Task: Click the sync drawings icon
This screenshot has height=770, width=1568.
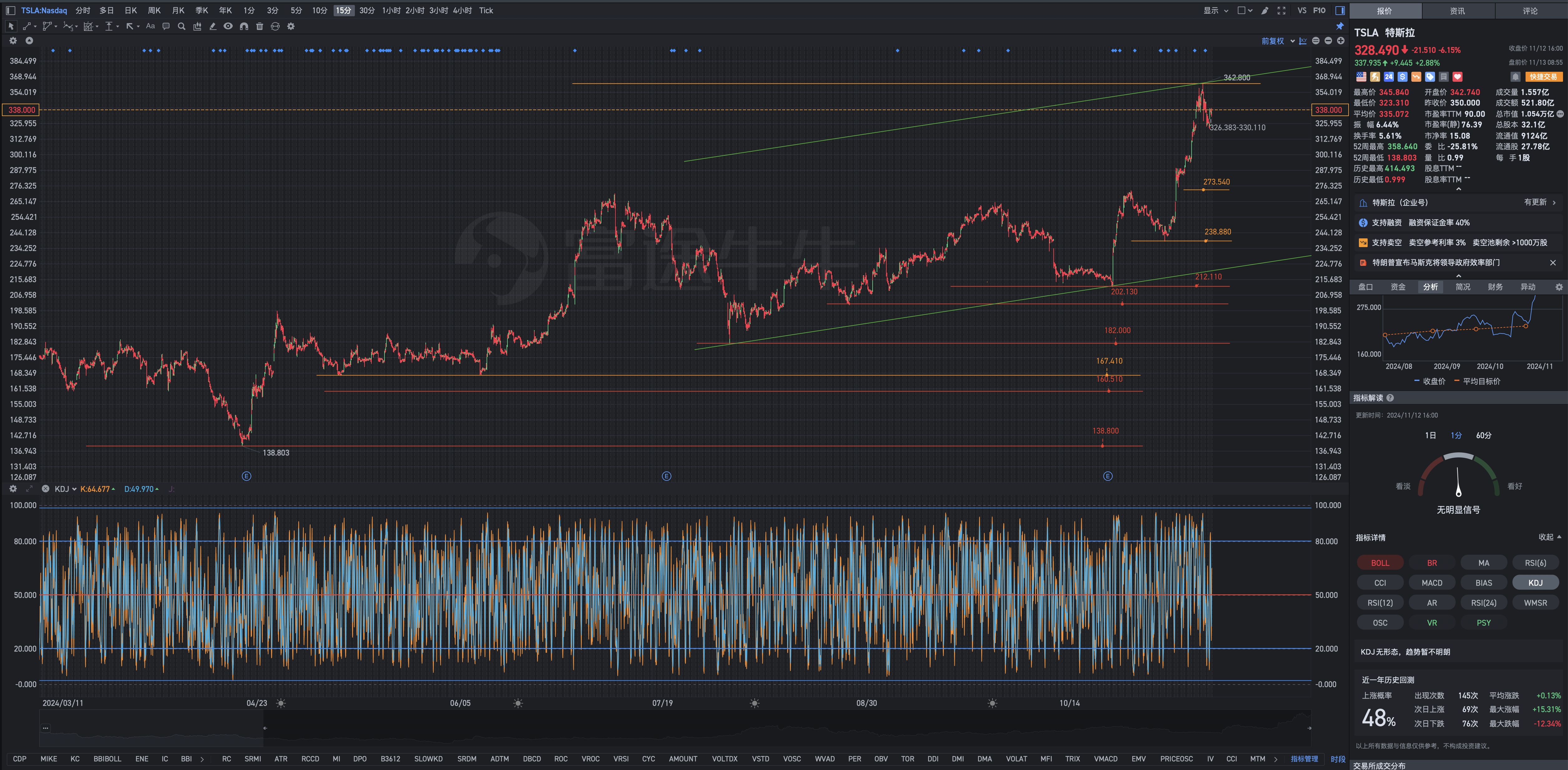Action: [275, 26]
